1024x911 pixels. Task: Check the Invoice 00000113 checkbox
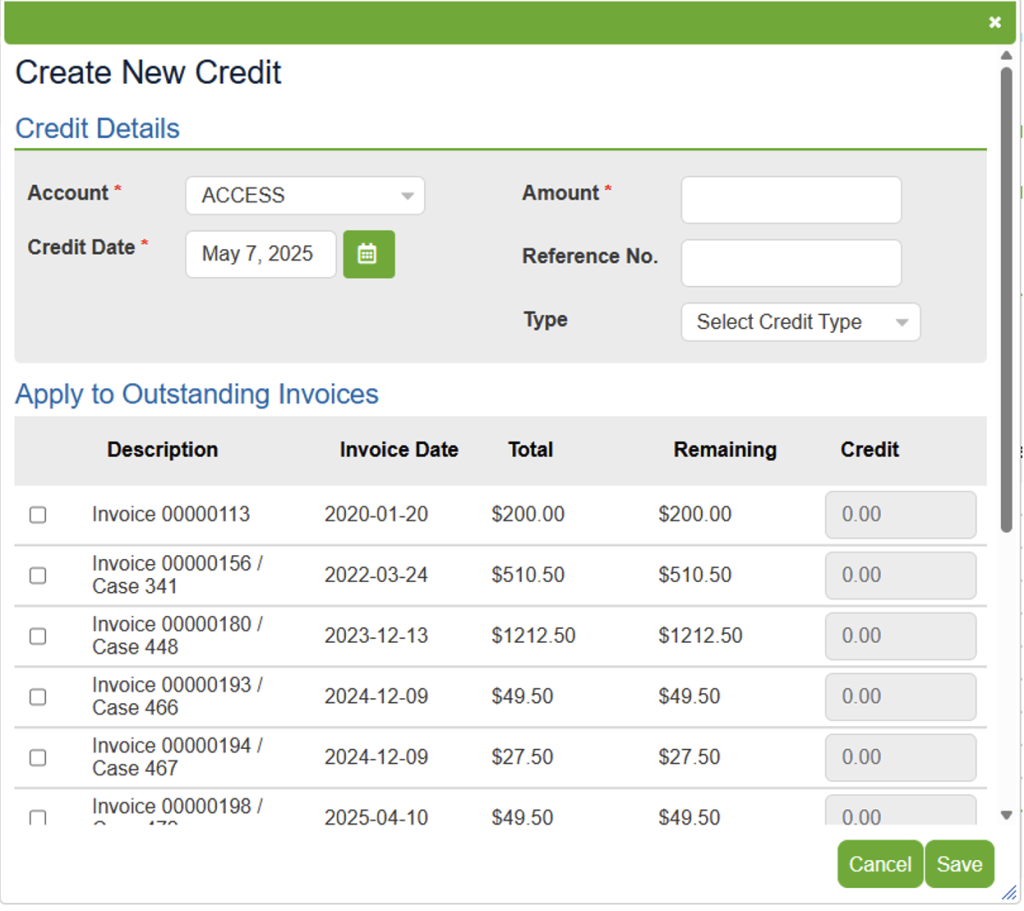click(38, 515)
